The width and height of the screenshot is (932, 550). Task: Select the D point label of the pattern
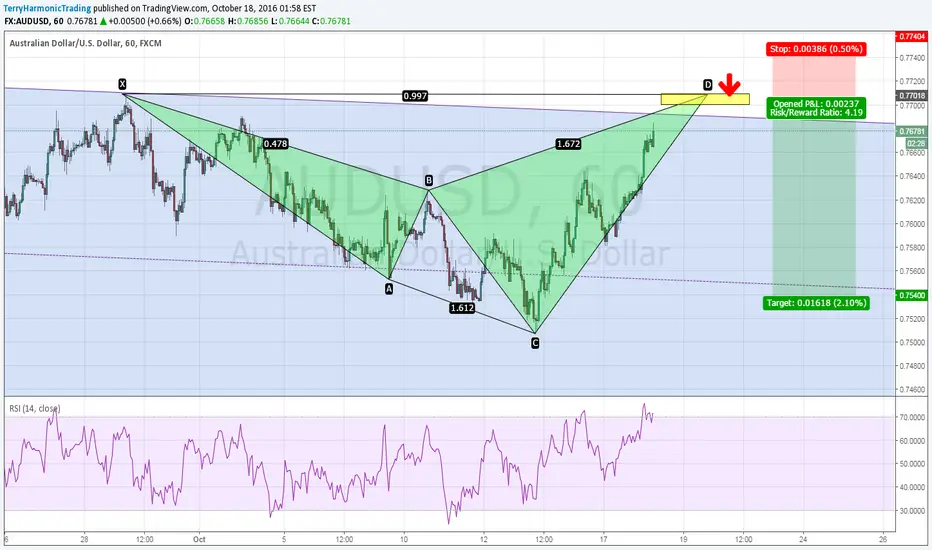(707, 85)
